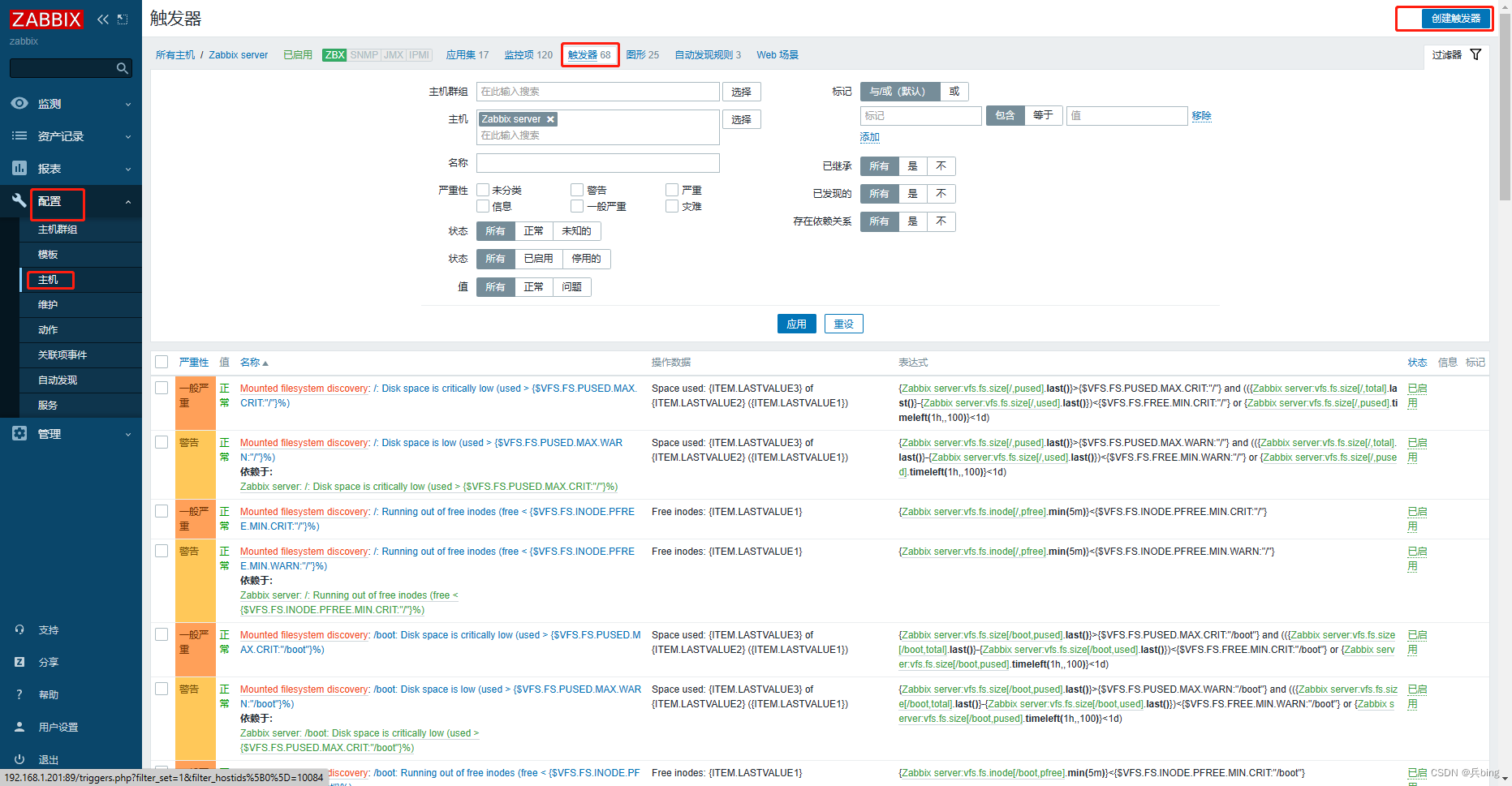Set status filter to 停用的
This screenshot has height=786, width=1512.
[x=586, y=259]
